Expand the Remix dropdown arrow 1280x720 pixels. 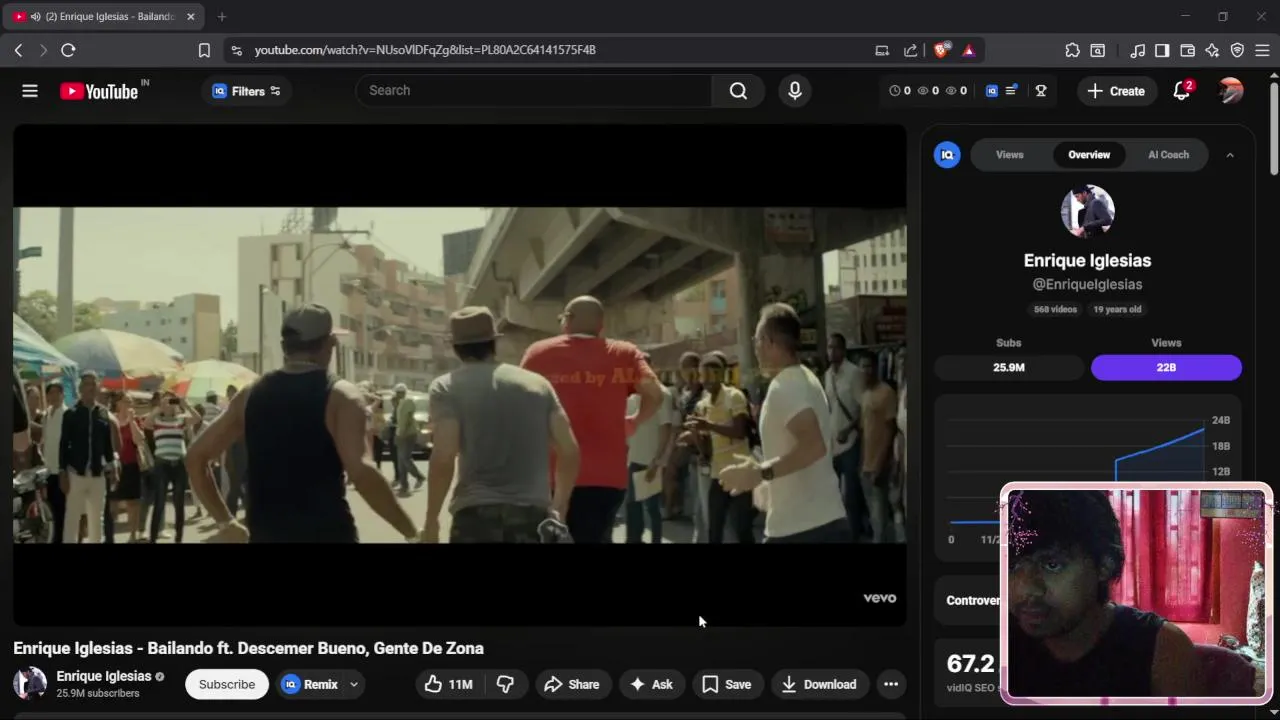click(353, 684)
